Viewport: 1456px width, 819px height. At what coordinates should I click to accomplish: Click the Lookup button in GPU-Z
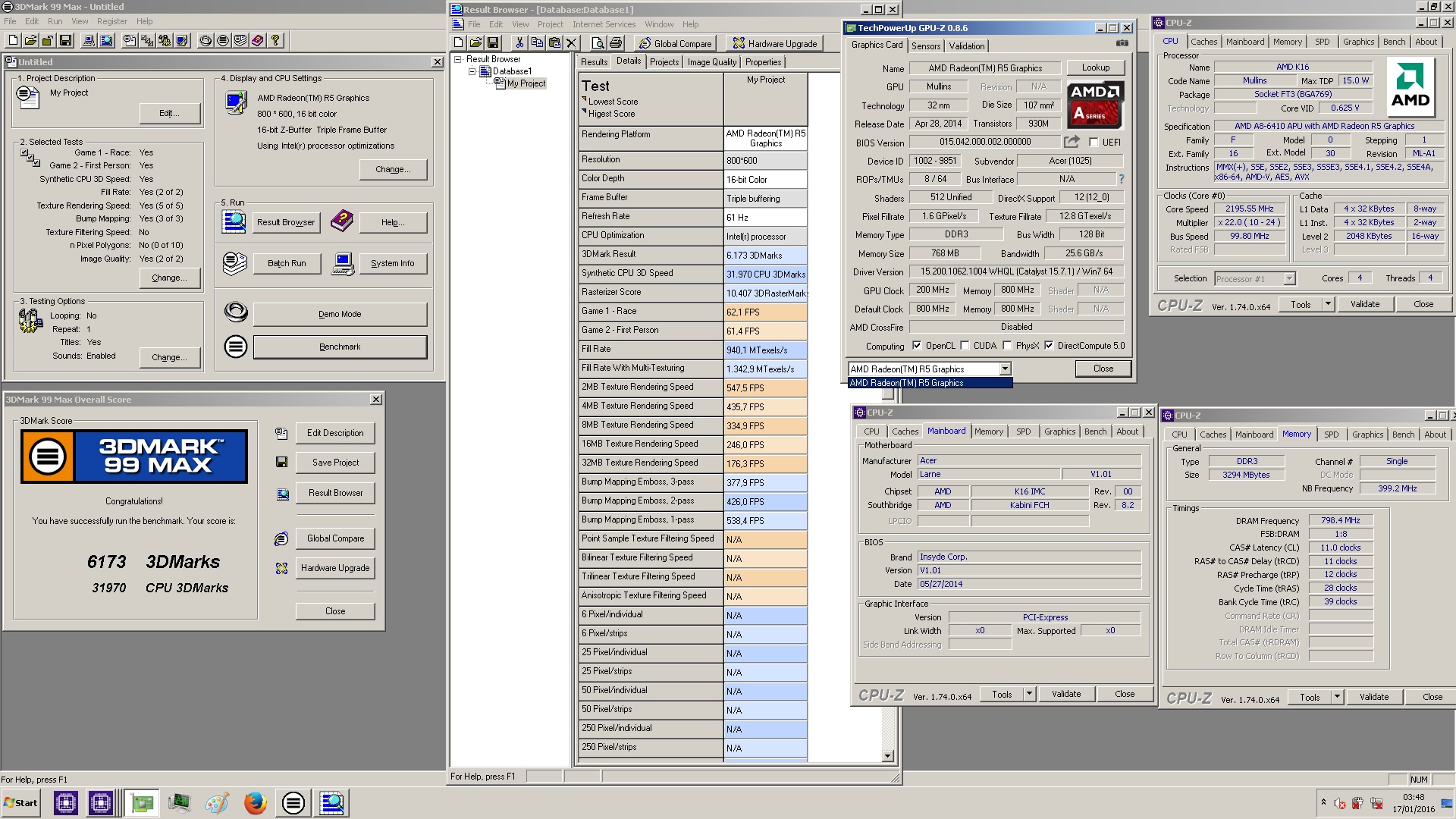click(x=1095, y=67)
